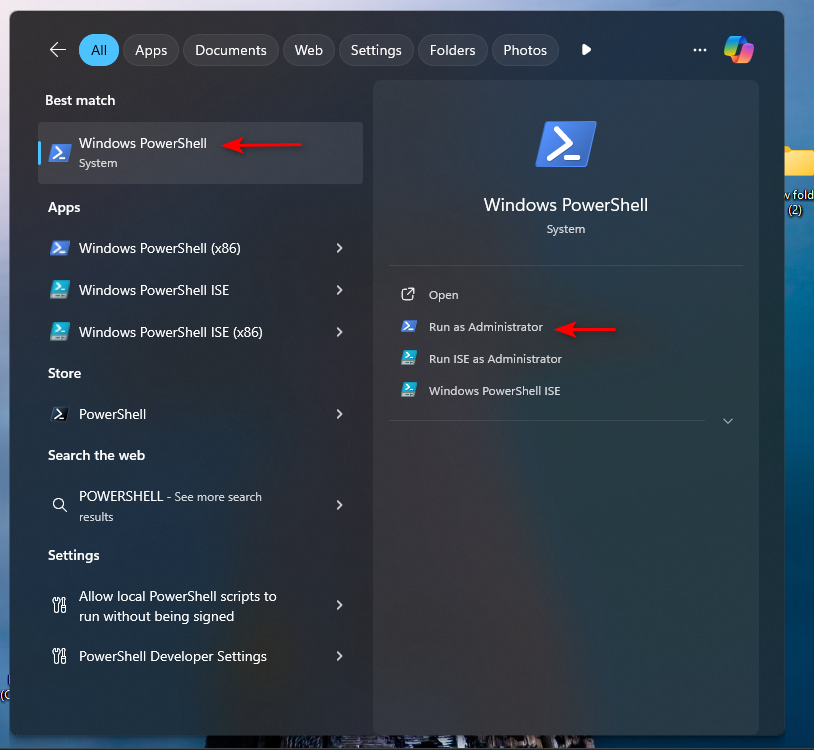
Task: Click the Windows PowerShell ISE icon in the Apps list
Action: click(60, 290)
